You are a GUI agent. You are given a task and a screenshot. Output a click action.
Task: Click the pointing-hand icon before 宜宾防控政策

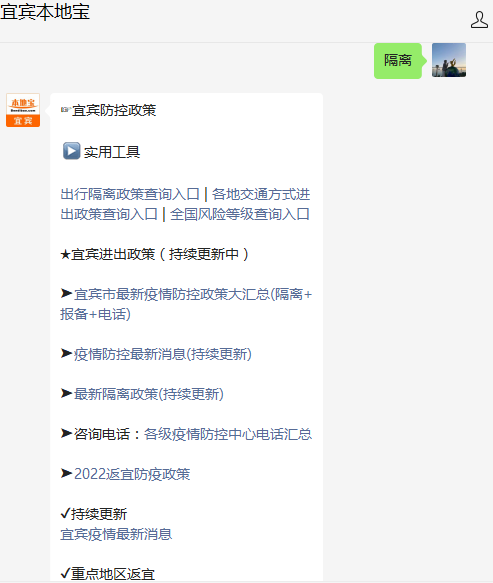[x=66, y=110]
